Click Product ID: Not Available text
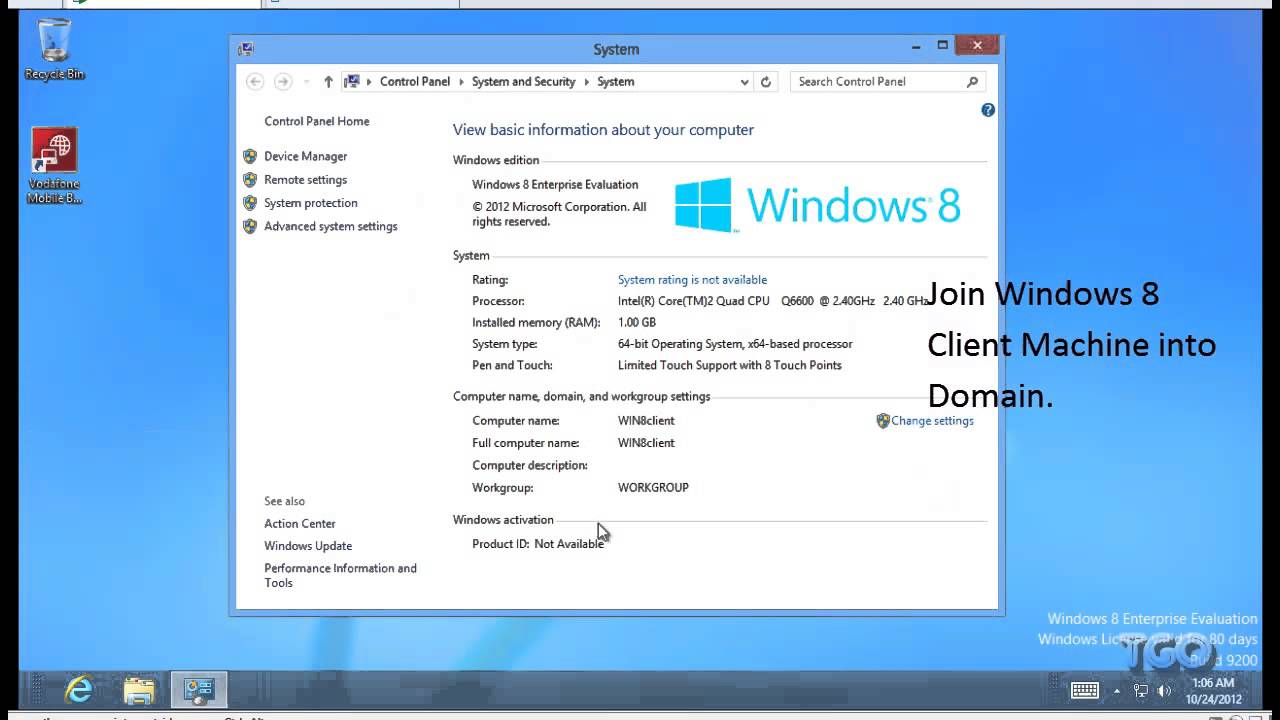This screenshot has height=720, width=1280. pos(538,544)
